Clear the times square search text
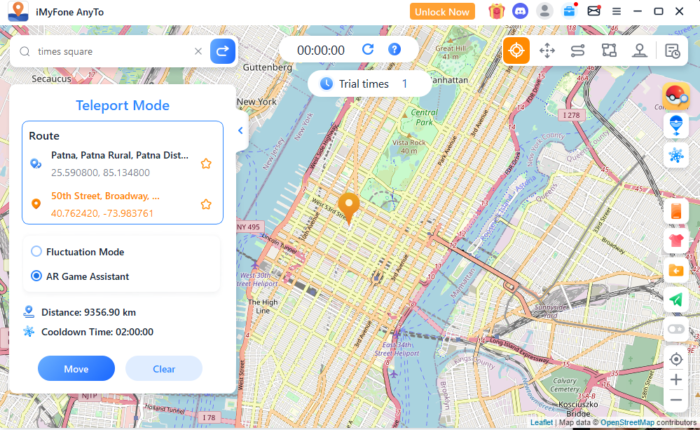 (x=198, y=51)
